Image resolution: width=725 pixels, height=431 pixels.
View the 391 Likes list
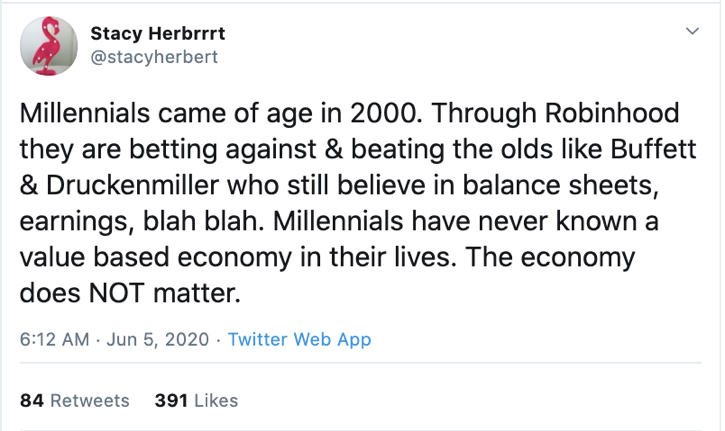(x=197, y=400)
